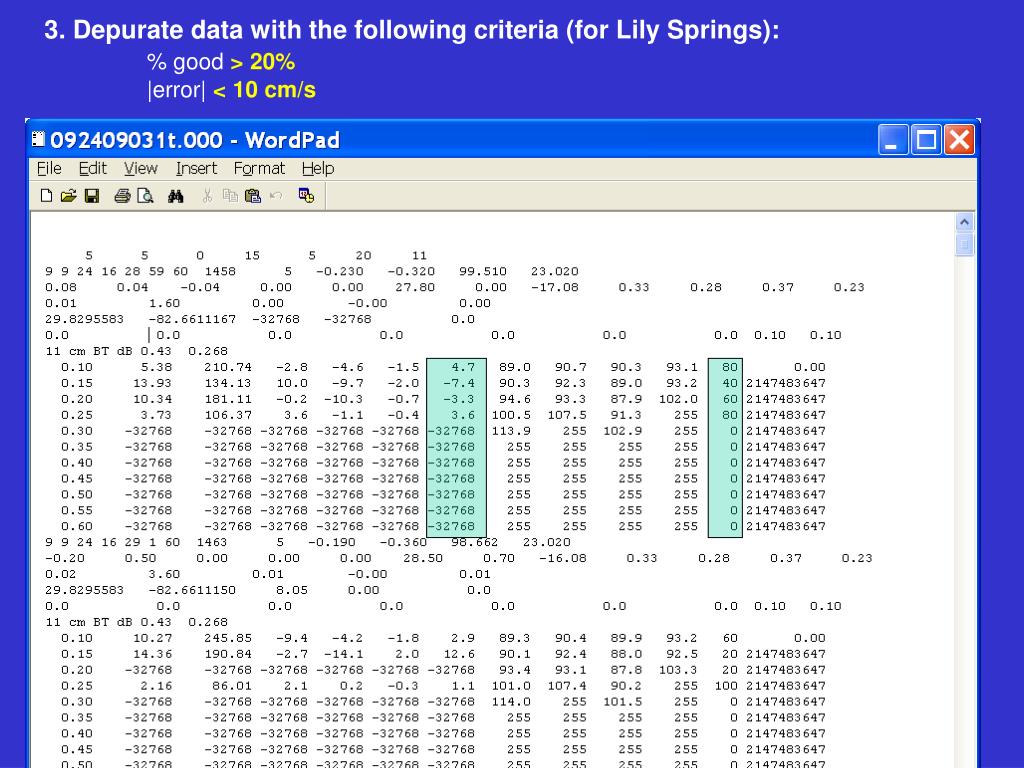Click the value 1458 in header line
This screenshot has height=768, width=1024.
point(220,272)
